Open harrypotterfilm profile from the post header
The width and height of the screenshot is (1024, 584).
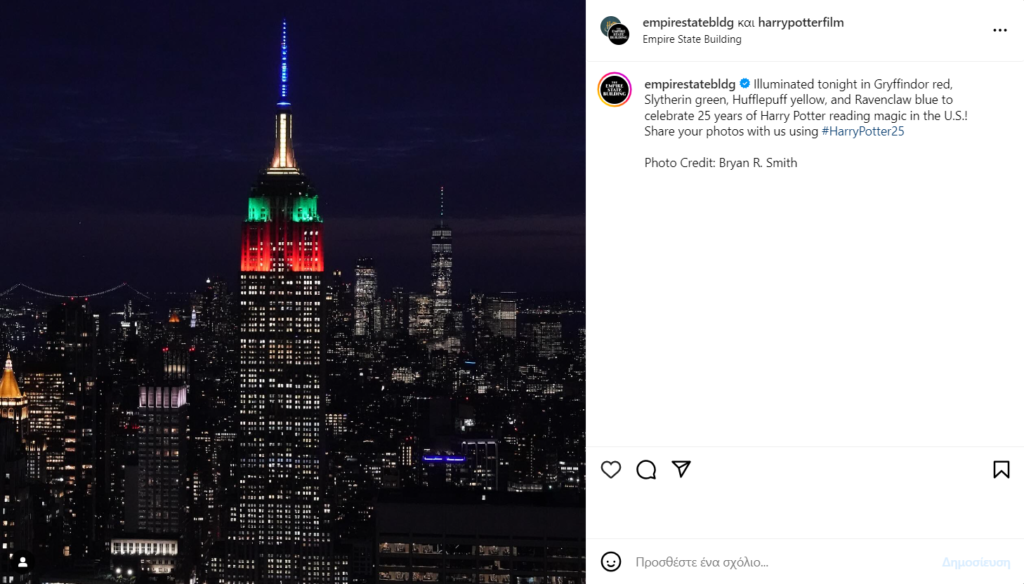click(801, 22)
